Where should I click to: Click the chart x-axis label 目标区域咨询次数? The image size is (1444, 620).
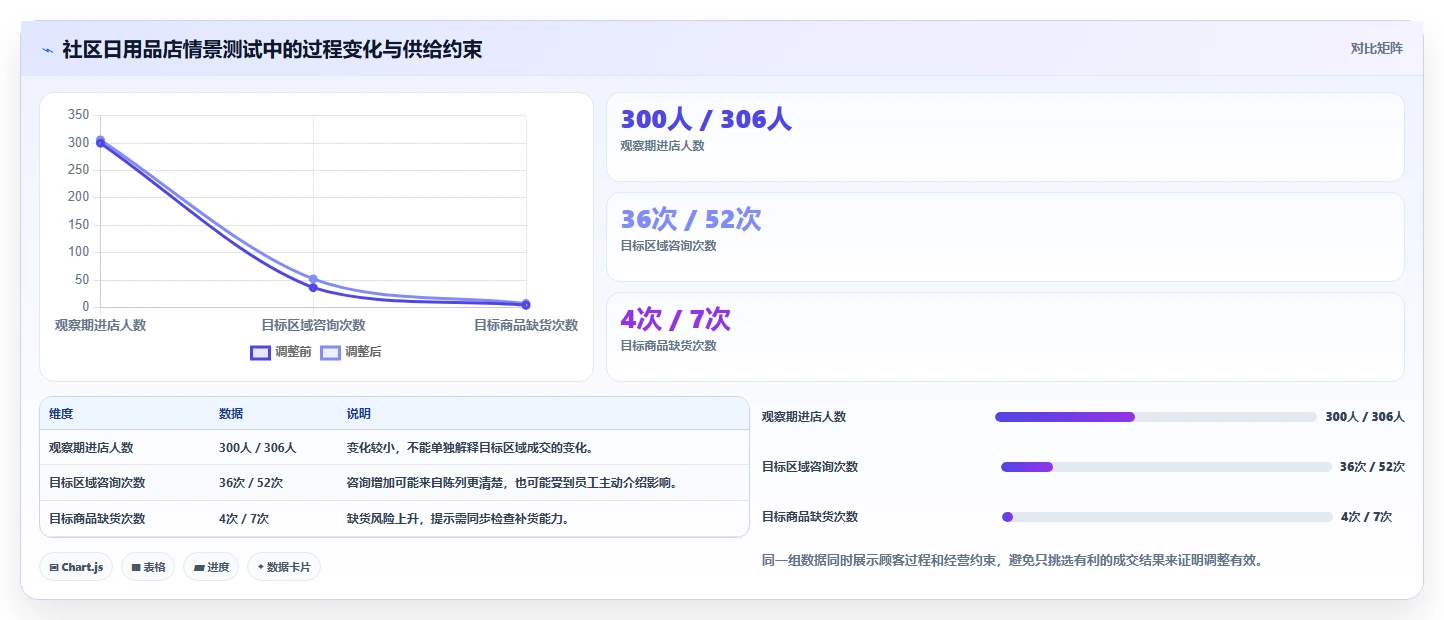[x=313, y=325]
